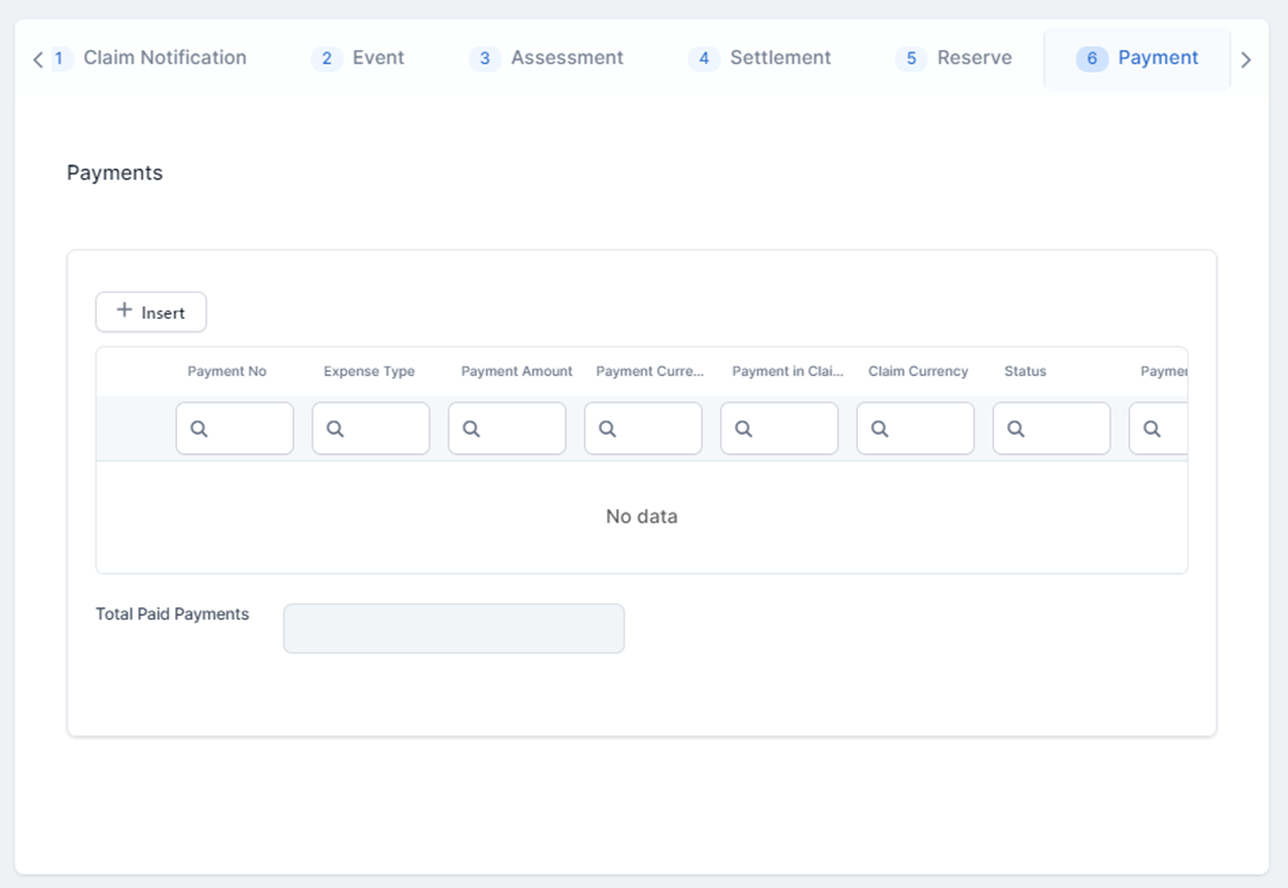Select the Reserve tab
Viewport: 1288px width, 888px height.
[x=973, y=58]
